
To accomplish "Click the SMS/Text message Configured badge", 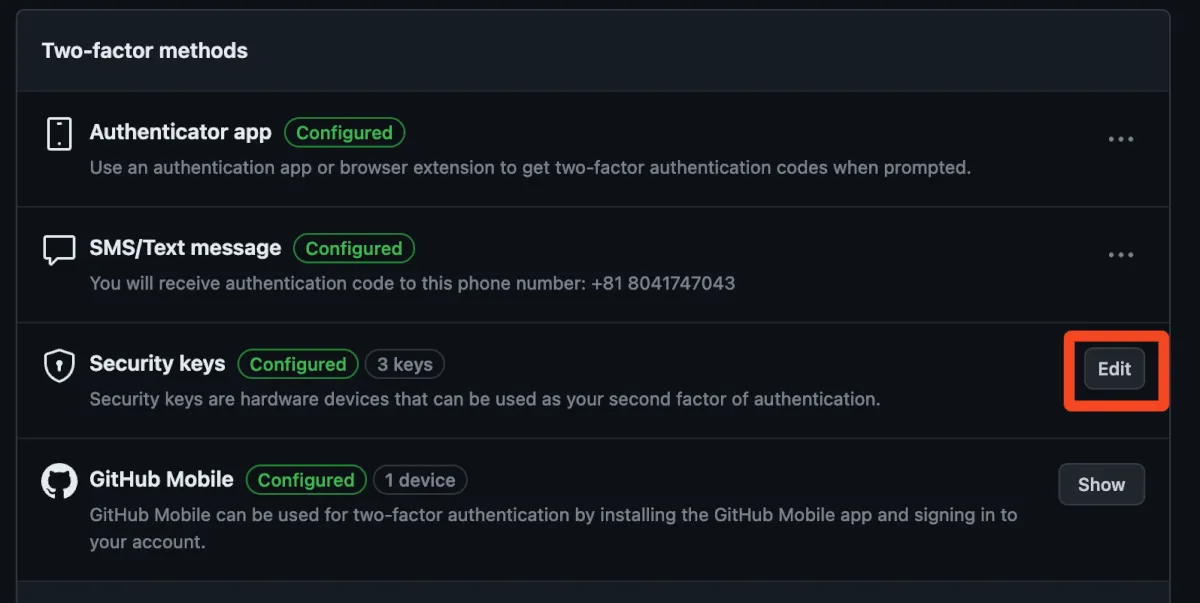I will click(354, 249).
